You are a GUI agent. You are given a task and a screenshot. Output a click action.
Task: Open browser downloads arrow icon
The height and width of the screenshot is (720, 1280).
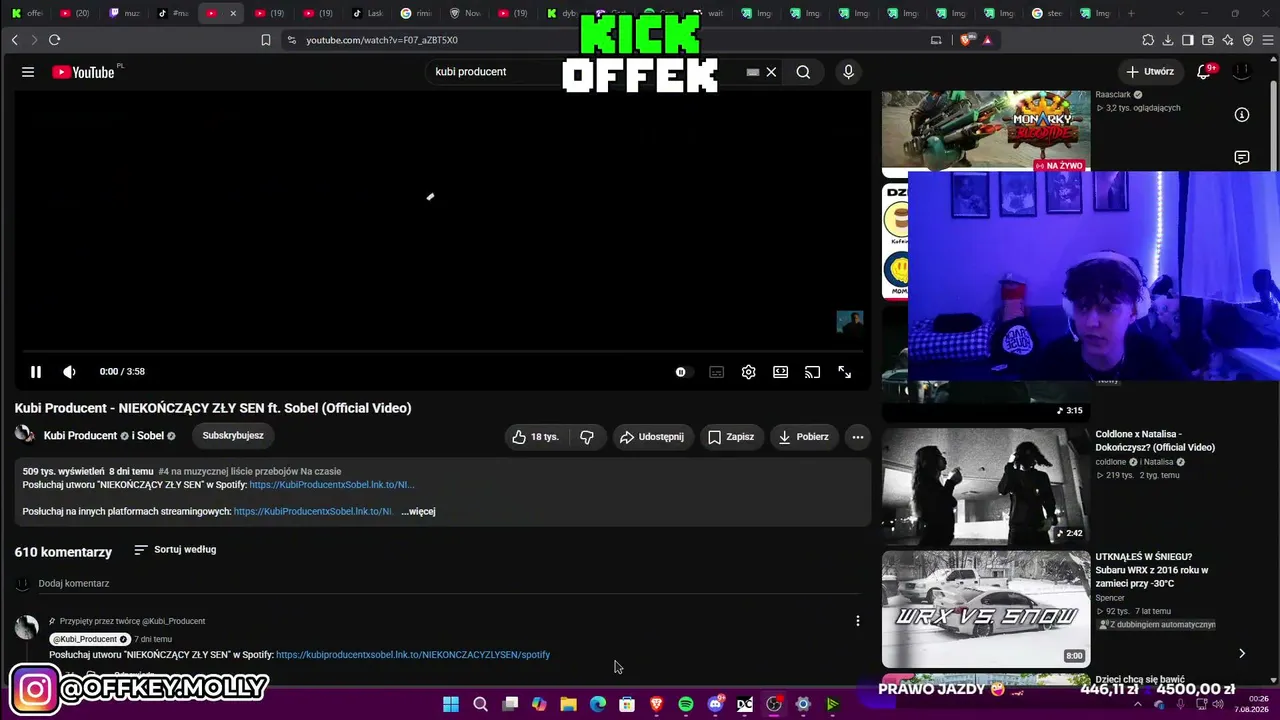point(1168,40)
